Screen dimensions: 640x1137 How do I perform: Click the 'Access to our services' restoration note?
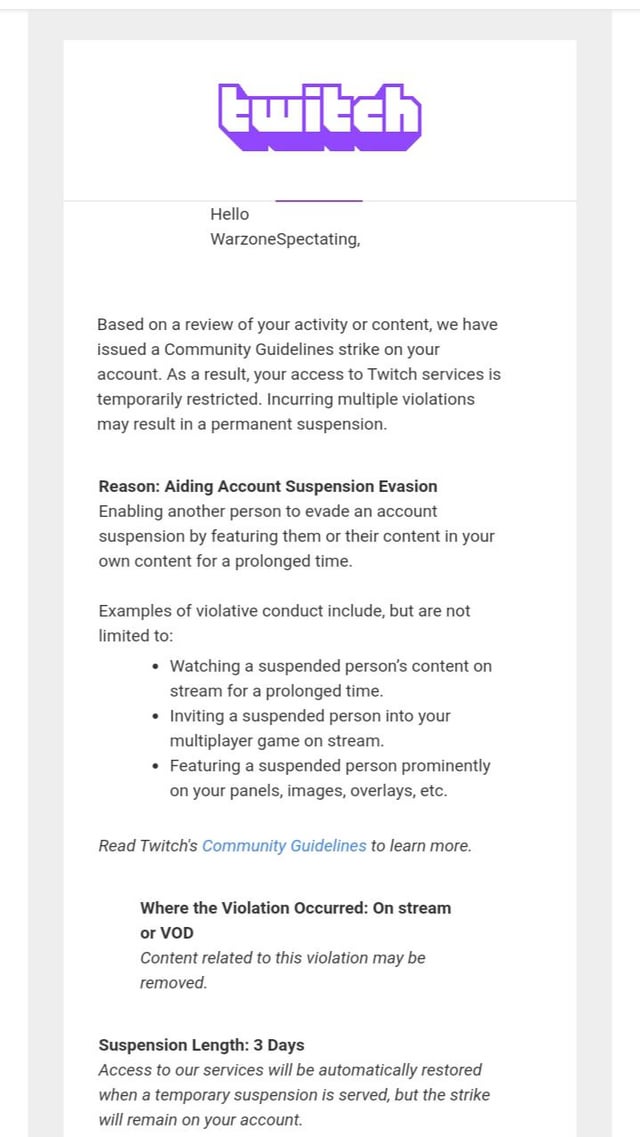pos(294,1095)
